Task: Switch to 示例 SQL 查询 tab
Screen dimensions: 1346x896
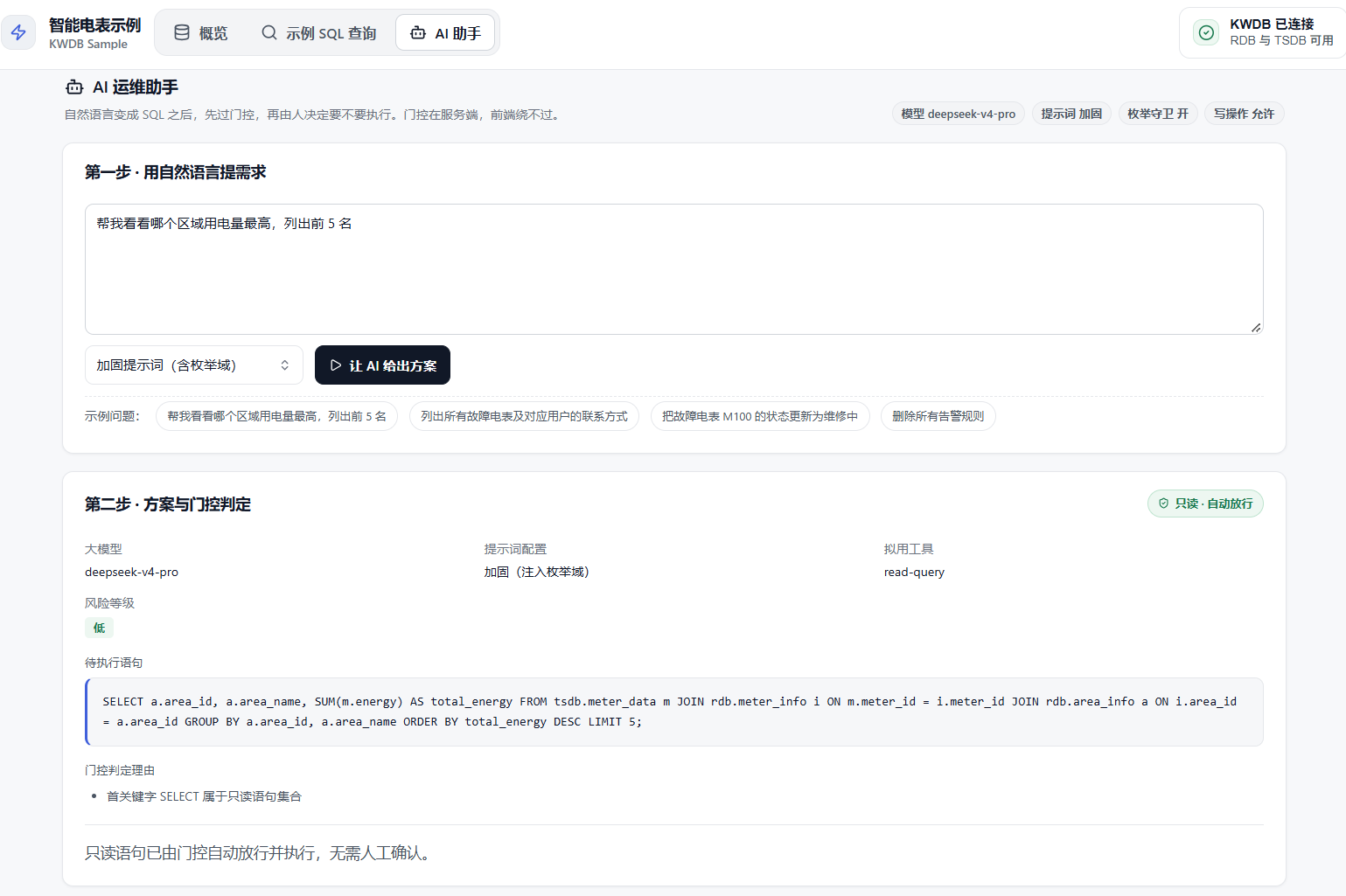Action: pyautogui.click(x=319, y=32)
